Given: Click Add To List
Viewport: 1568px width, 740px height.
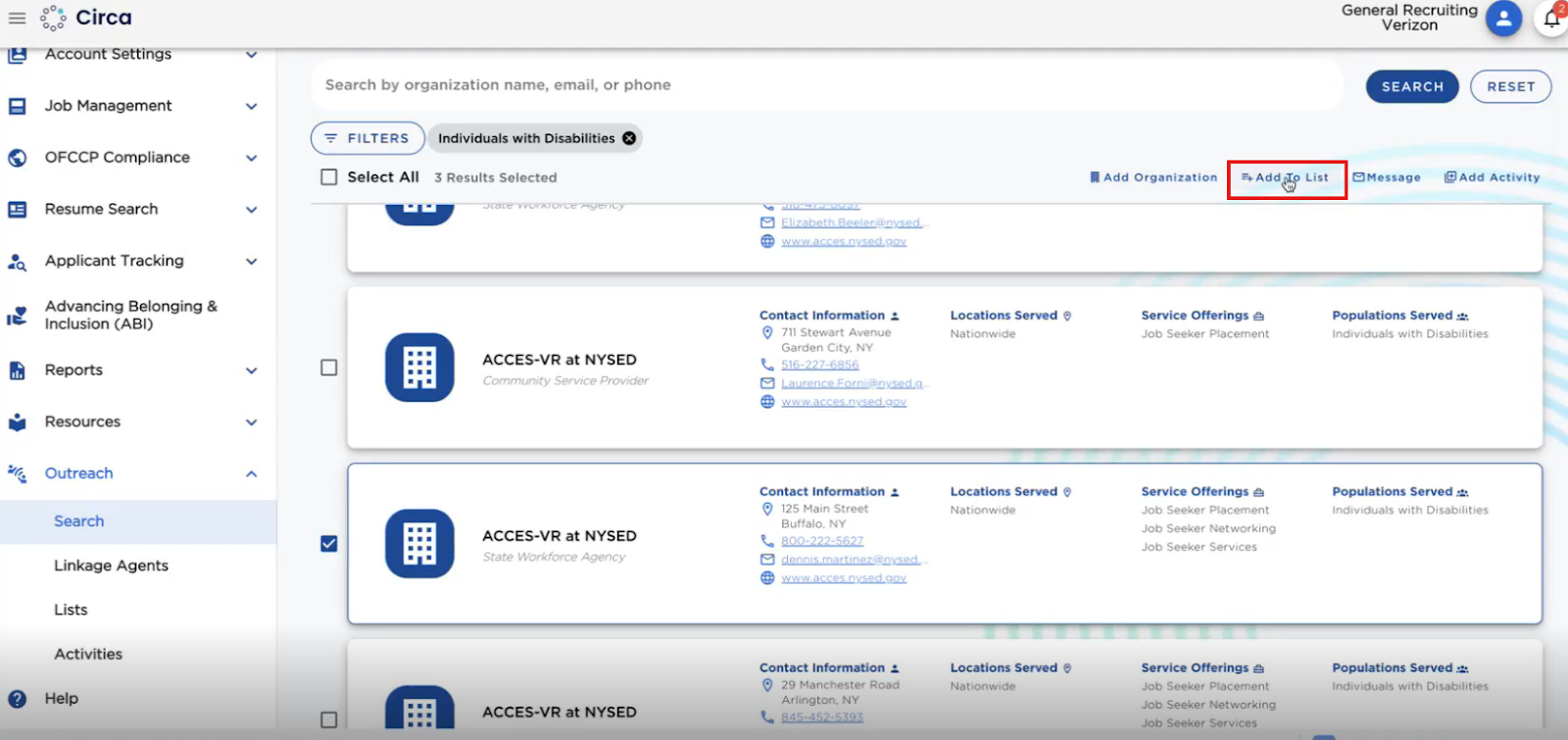Looking at the screenshot, I should coord(1285,177).
